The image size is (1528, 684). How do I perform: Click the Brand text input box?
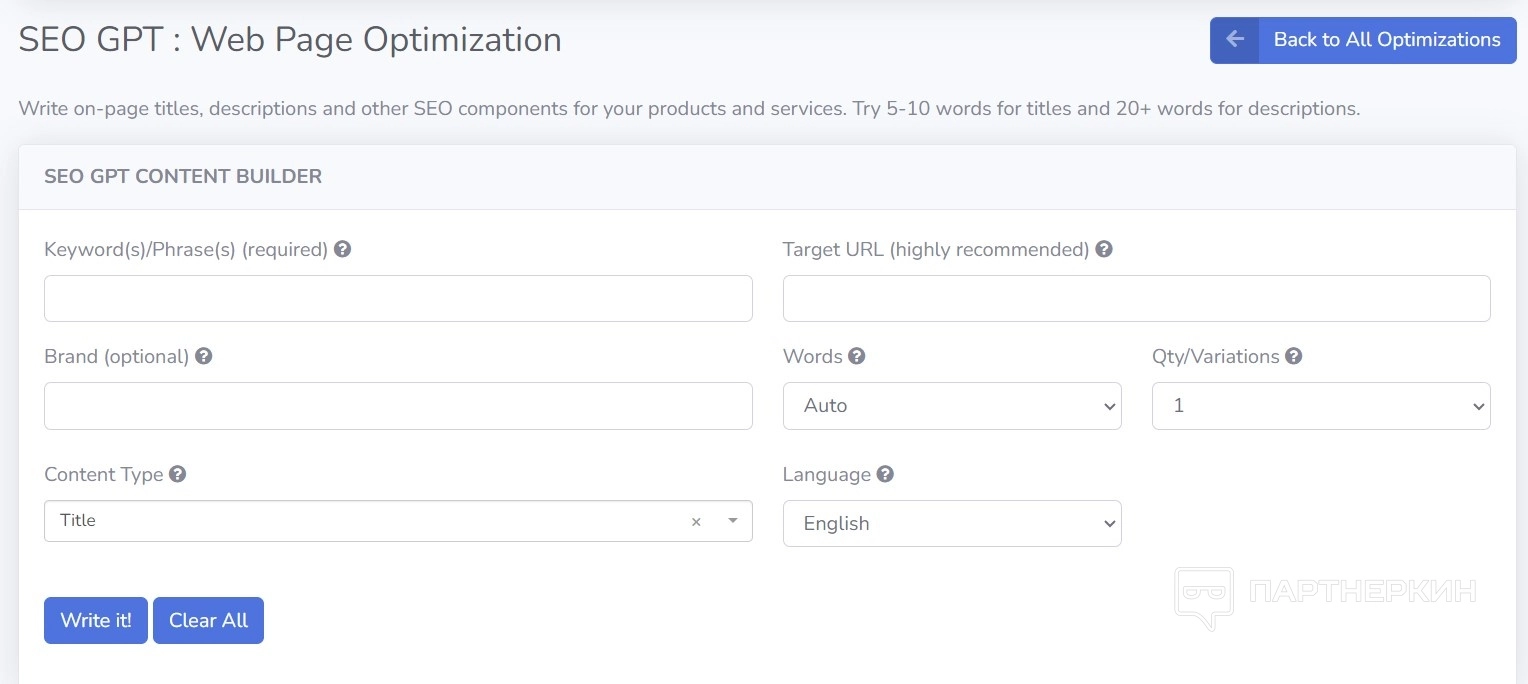point(398,406)
